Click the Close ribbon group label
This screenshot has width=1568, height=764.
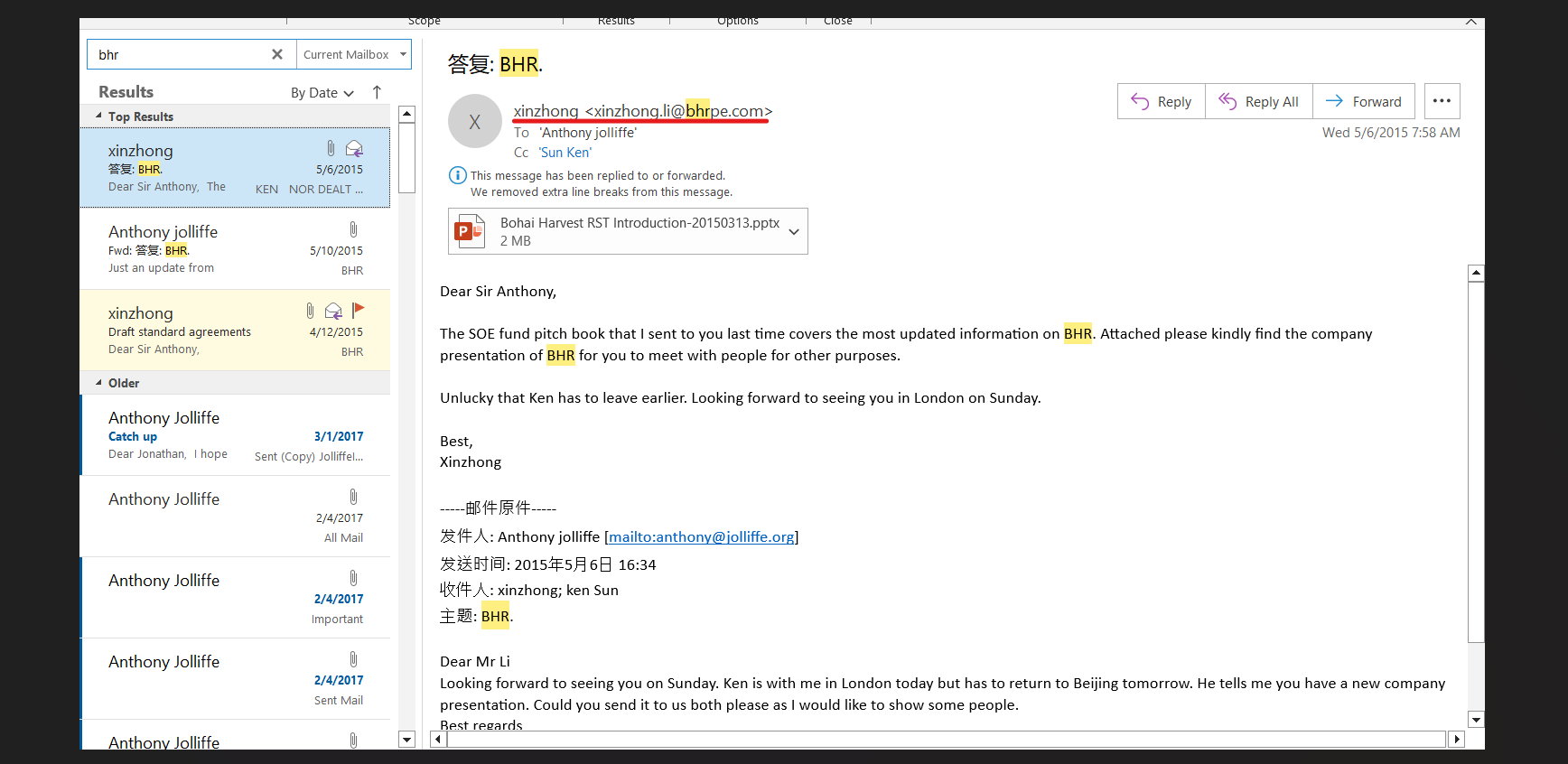point(838,21)
